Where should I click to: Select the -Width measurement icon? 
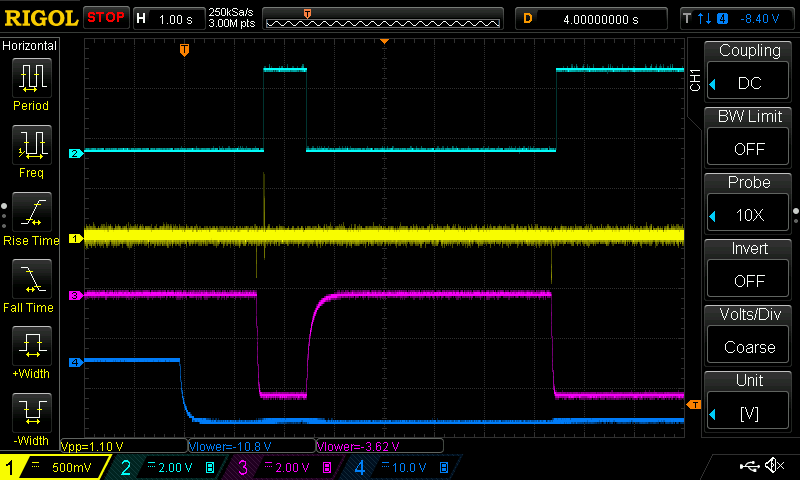point(32,413)
